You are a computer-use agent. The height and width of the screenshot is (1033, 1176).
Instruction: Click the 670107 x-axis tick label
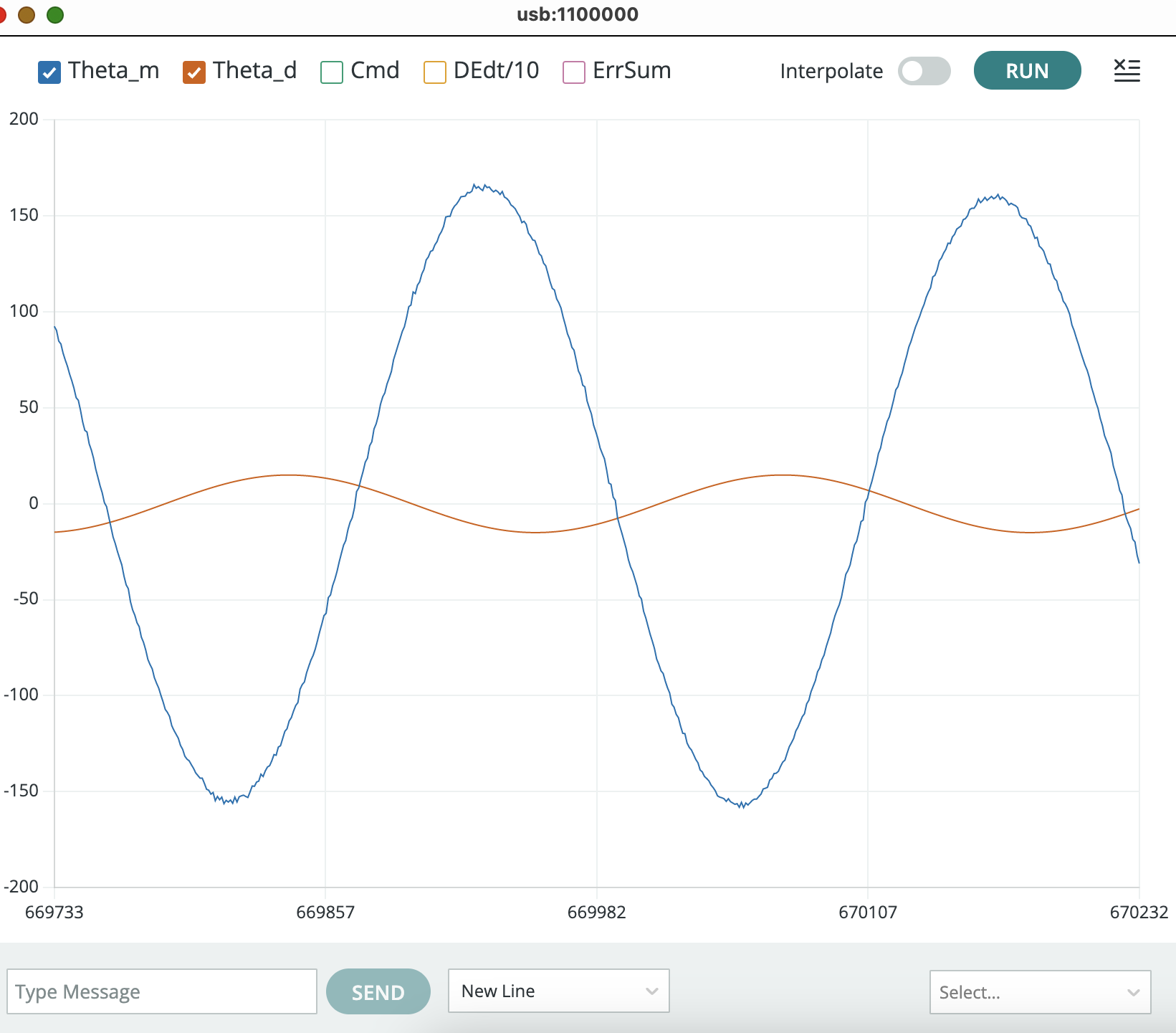click(x=867, y=912)
